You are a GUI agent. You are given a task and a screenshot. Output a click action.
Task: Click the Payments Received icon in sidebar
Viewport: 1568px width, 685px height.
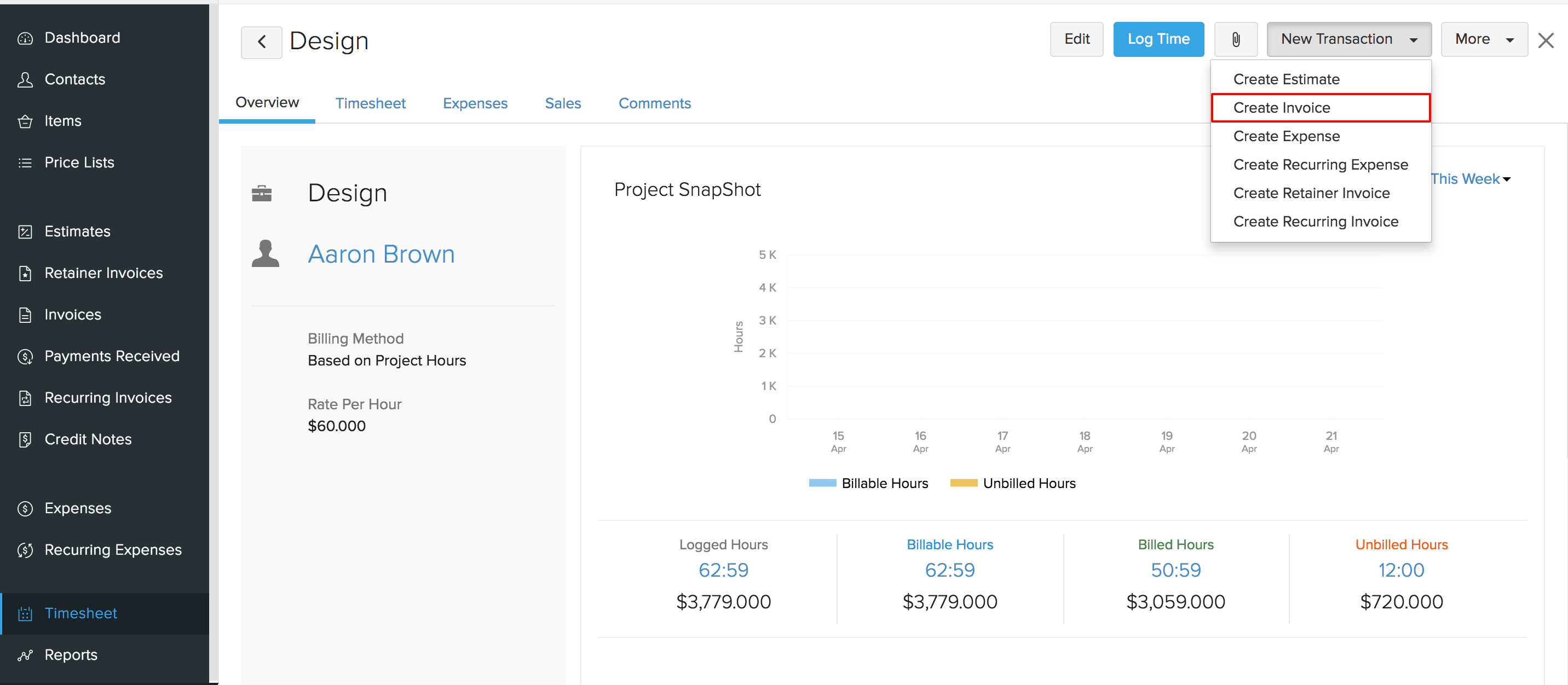(x=27, y=356)
